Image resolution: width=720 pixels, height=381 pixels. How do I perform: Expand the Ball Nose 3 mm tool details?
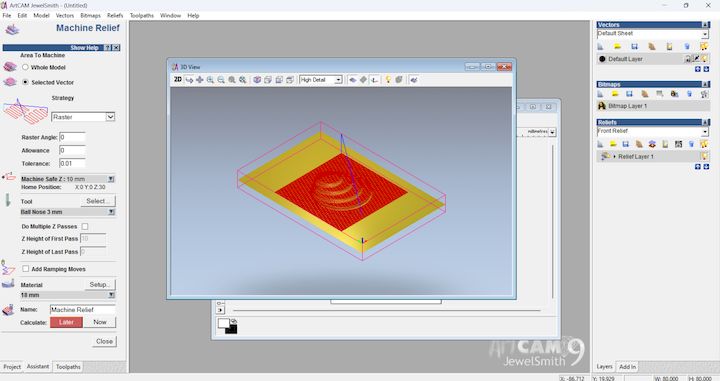111,212
